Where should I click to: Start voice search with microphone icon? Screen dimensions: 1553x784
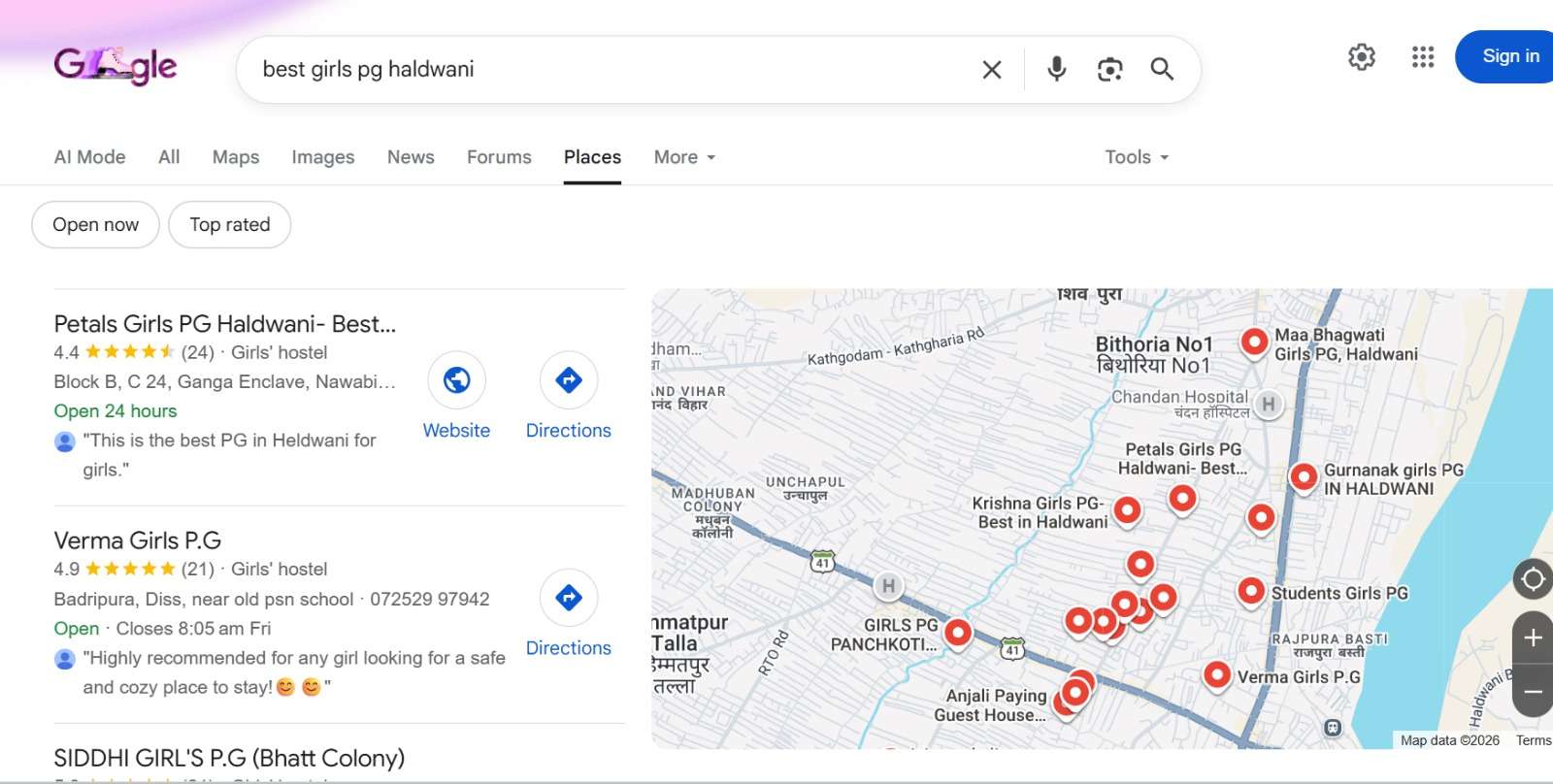(1057, 69)
